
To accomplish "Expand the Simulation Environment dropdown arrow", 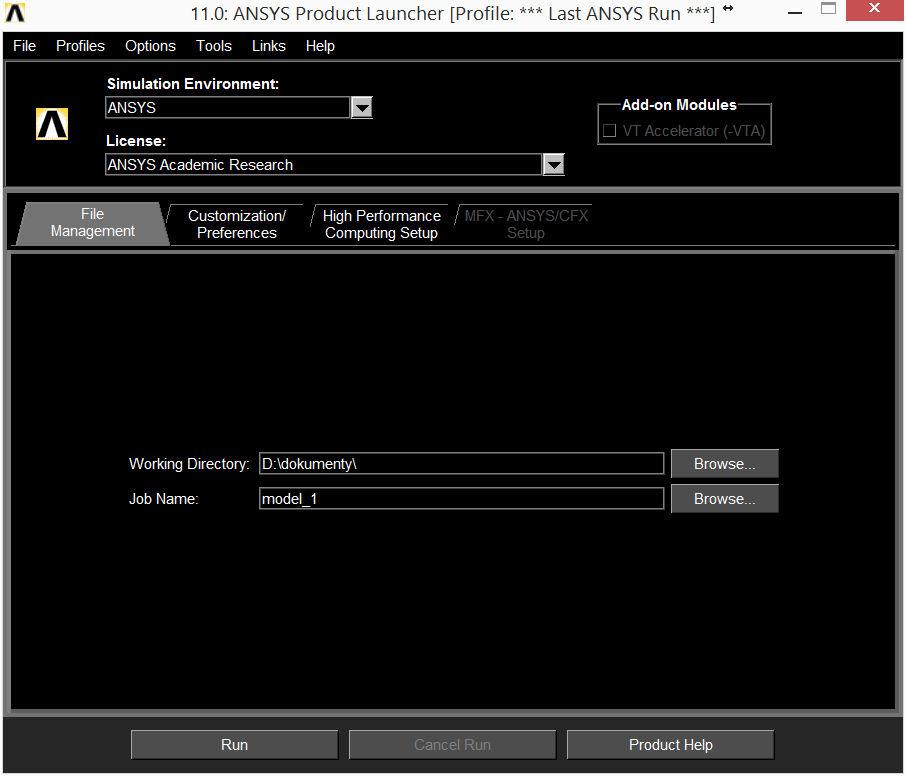I will (362, 107).
